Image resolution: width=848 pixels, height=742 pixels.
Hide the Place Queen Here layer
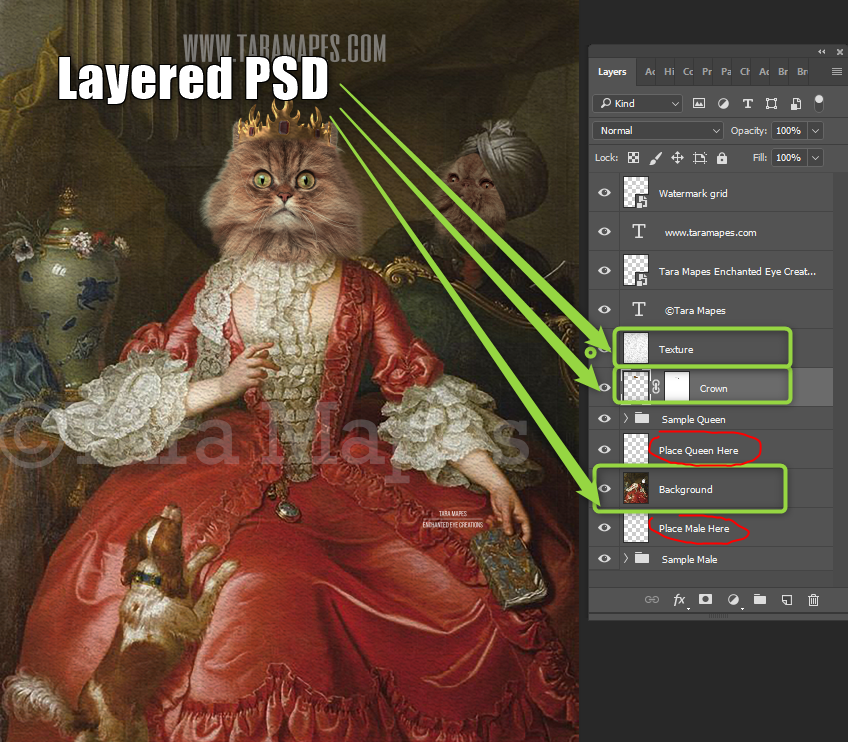pyautogui.click(x=604, y=449)
